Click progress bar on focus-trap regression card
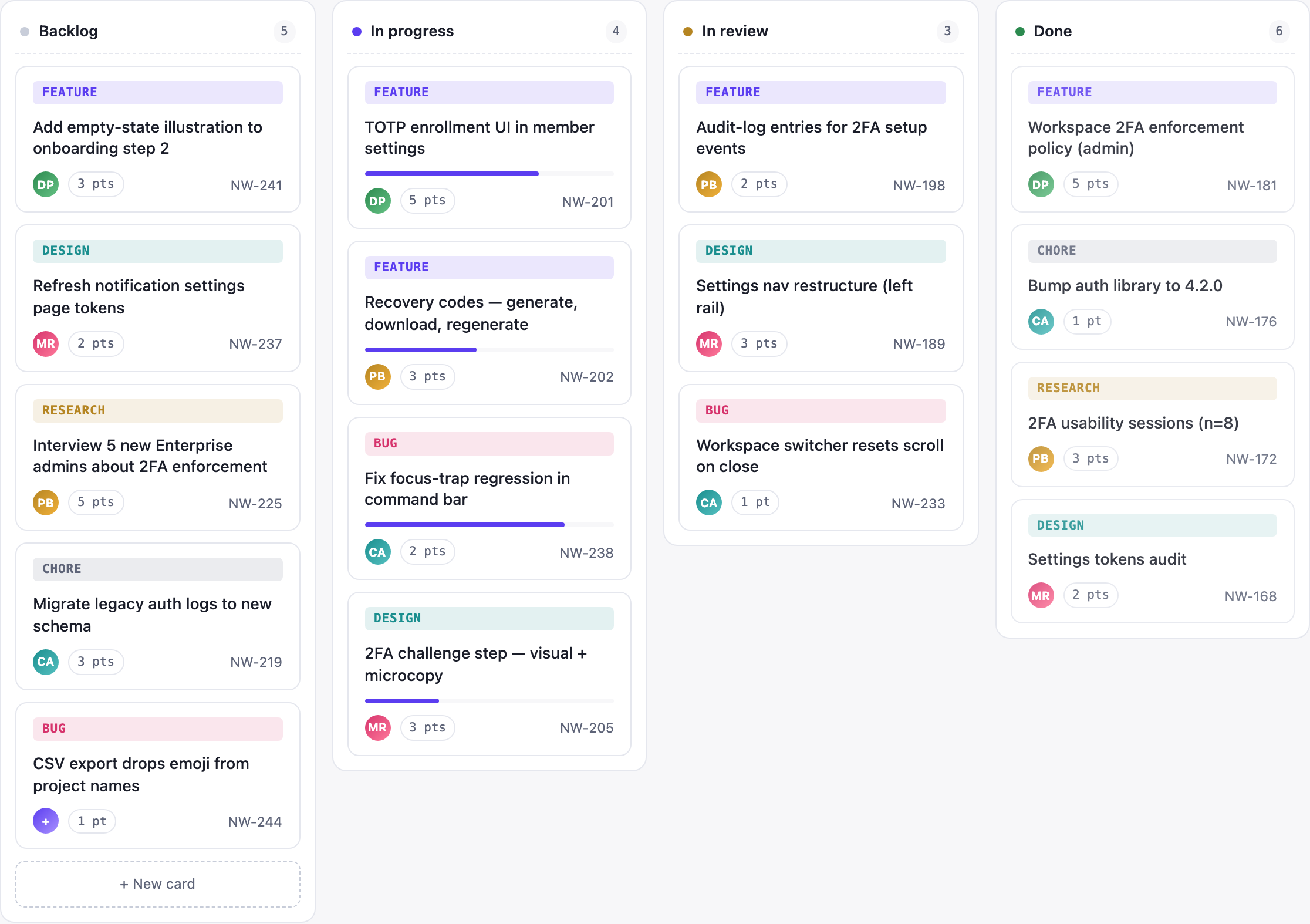Image resolution: width=1310 pixels, height=924 pixels. tap(489, 525)
